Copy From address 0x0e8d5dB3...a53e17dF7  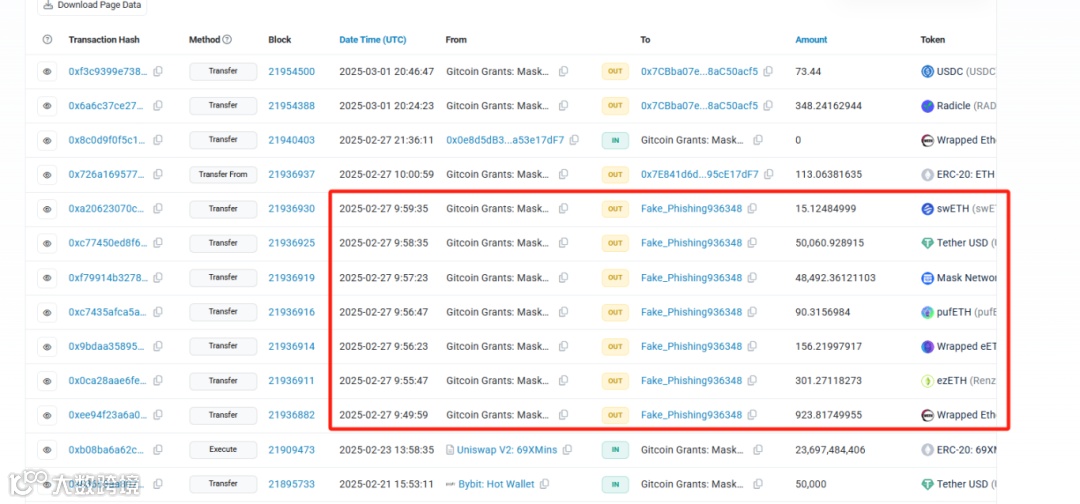coord(574,140)
